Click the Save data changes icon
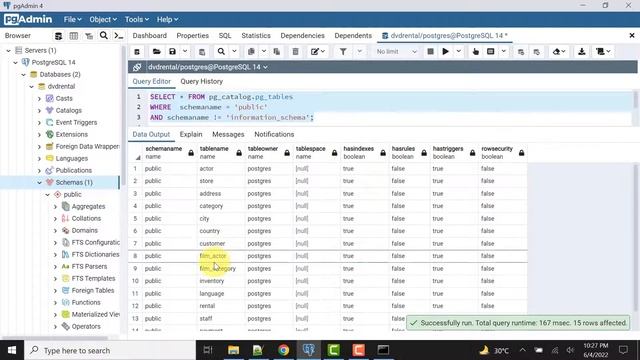This screenshot has width=640, height=360. tap(202, 51)
